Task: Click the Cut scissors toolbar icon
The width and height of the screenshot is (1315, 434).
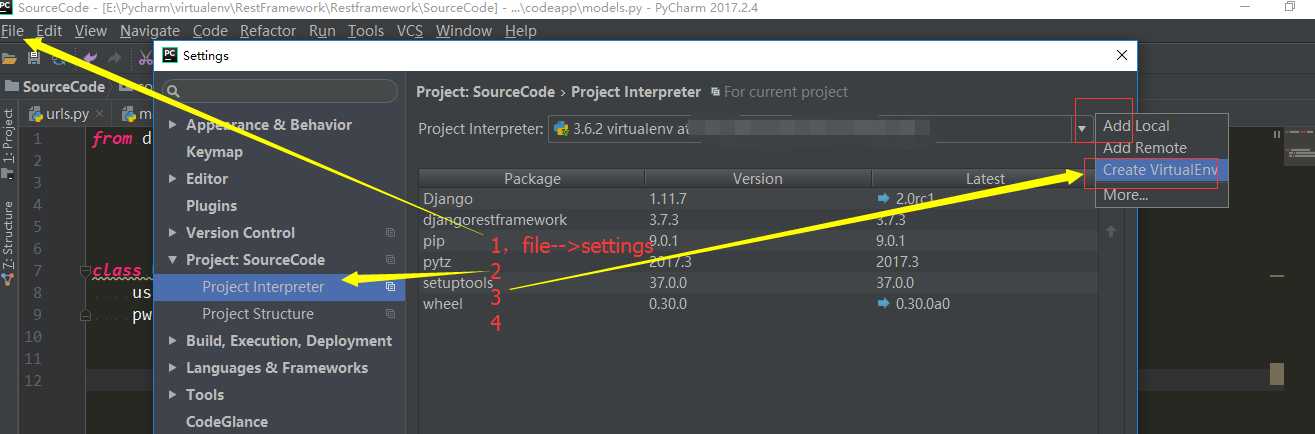Action: [x=145, y=59]
